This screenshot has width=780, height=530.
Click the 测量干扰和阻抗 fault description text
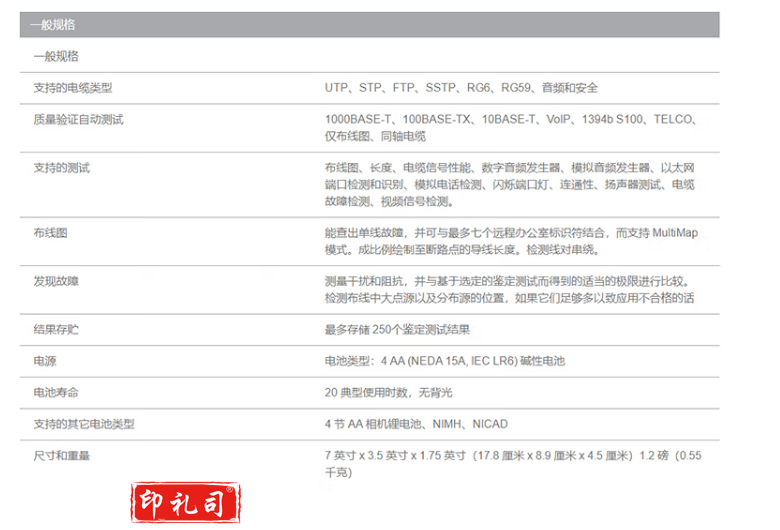(510, 290)
